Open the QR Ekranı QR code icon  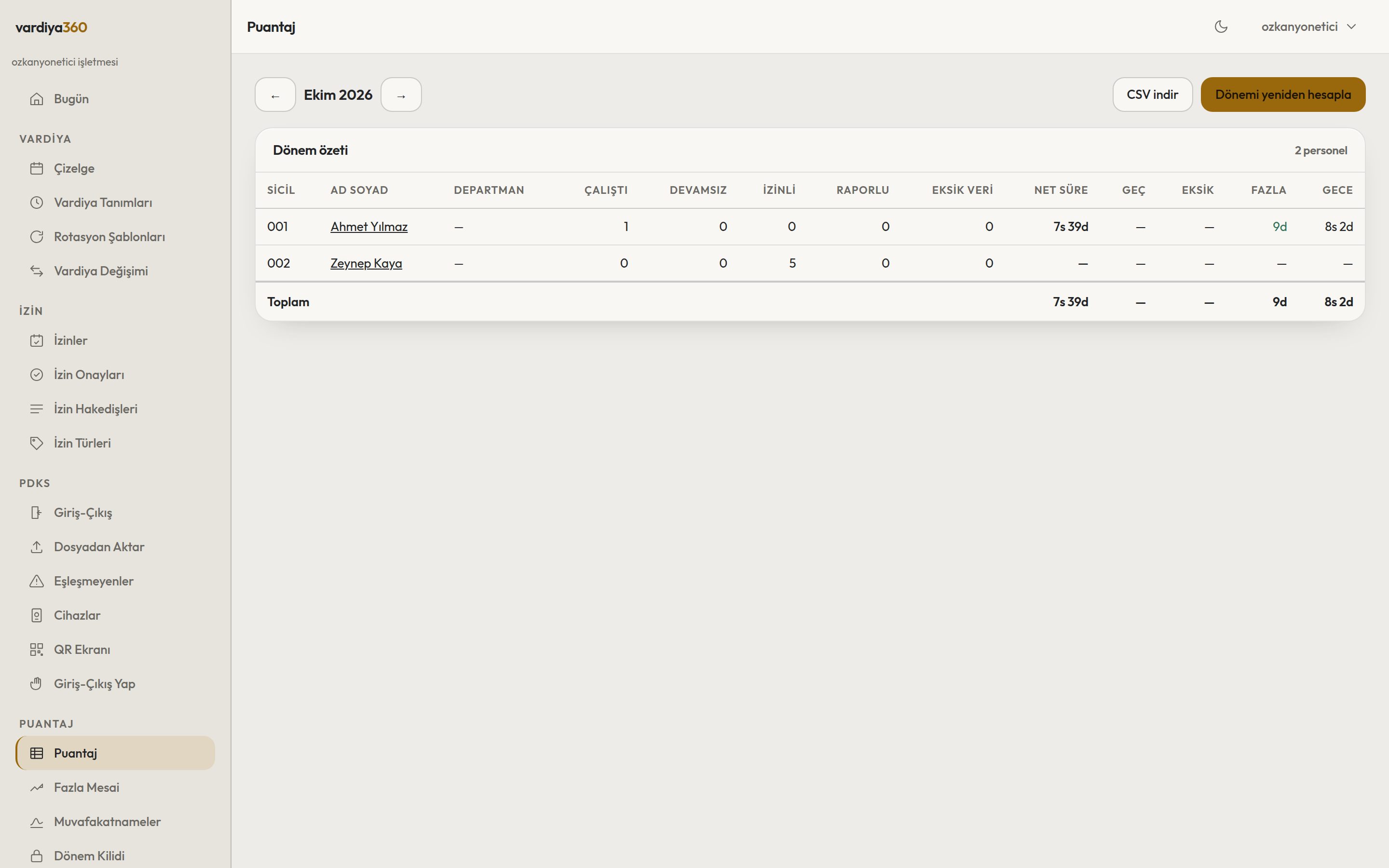pos(37,649)
